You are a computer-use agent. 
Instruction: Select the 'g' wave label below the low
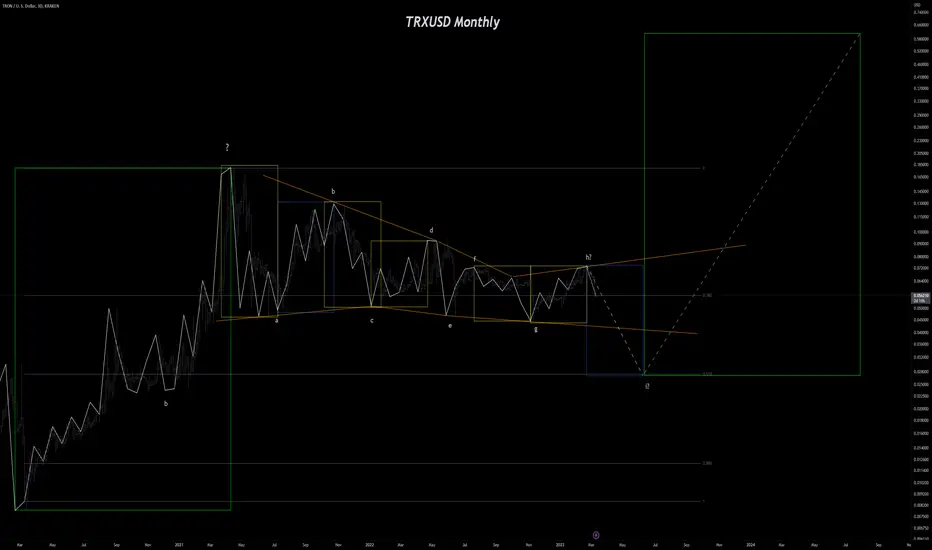coord(536,329)
